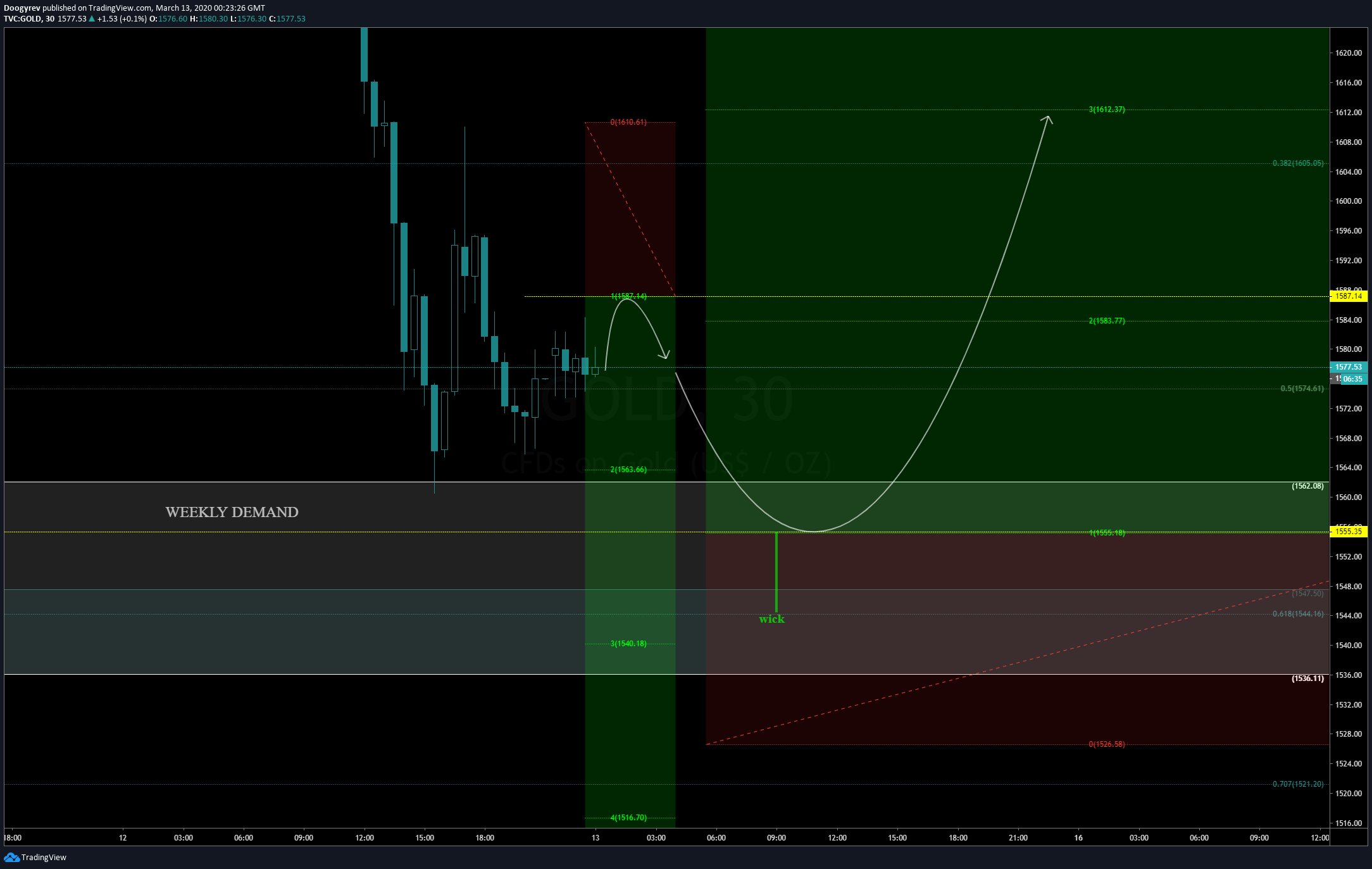Viewport: 1372px width, 869px height.
Task: Click the 0.382(1605.05) retracement label
Action: point(1298,163)
